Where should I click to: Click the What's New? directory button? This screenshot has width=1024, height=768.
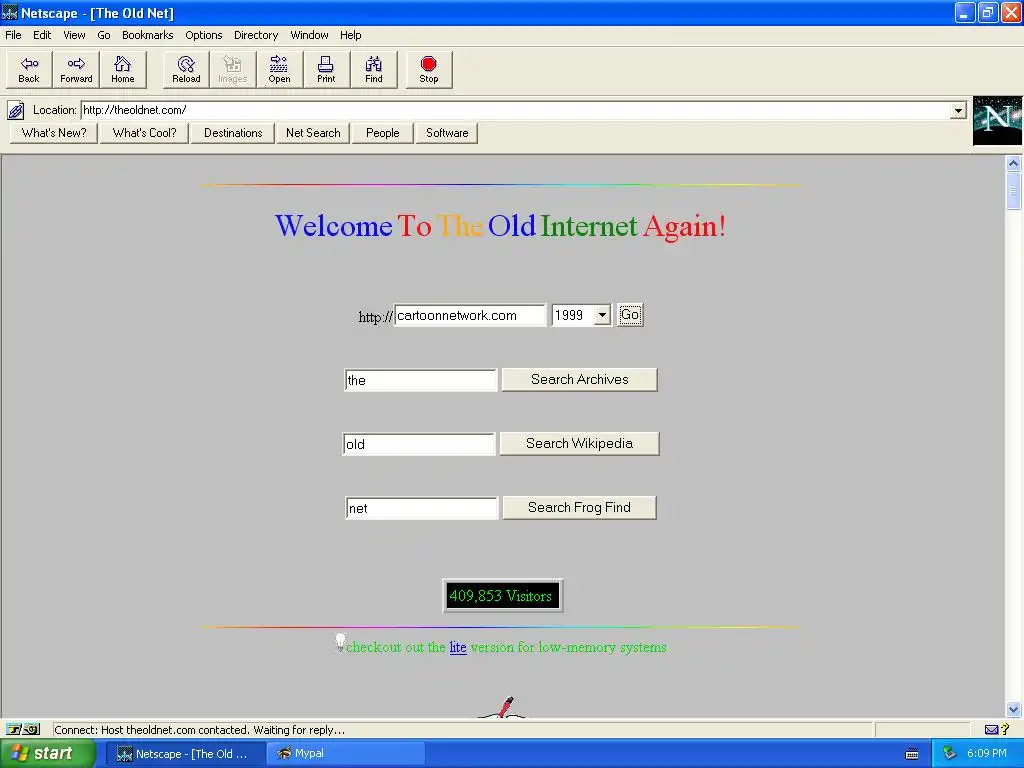pyautogui.click(x=54, y=133)
